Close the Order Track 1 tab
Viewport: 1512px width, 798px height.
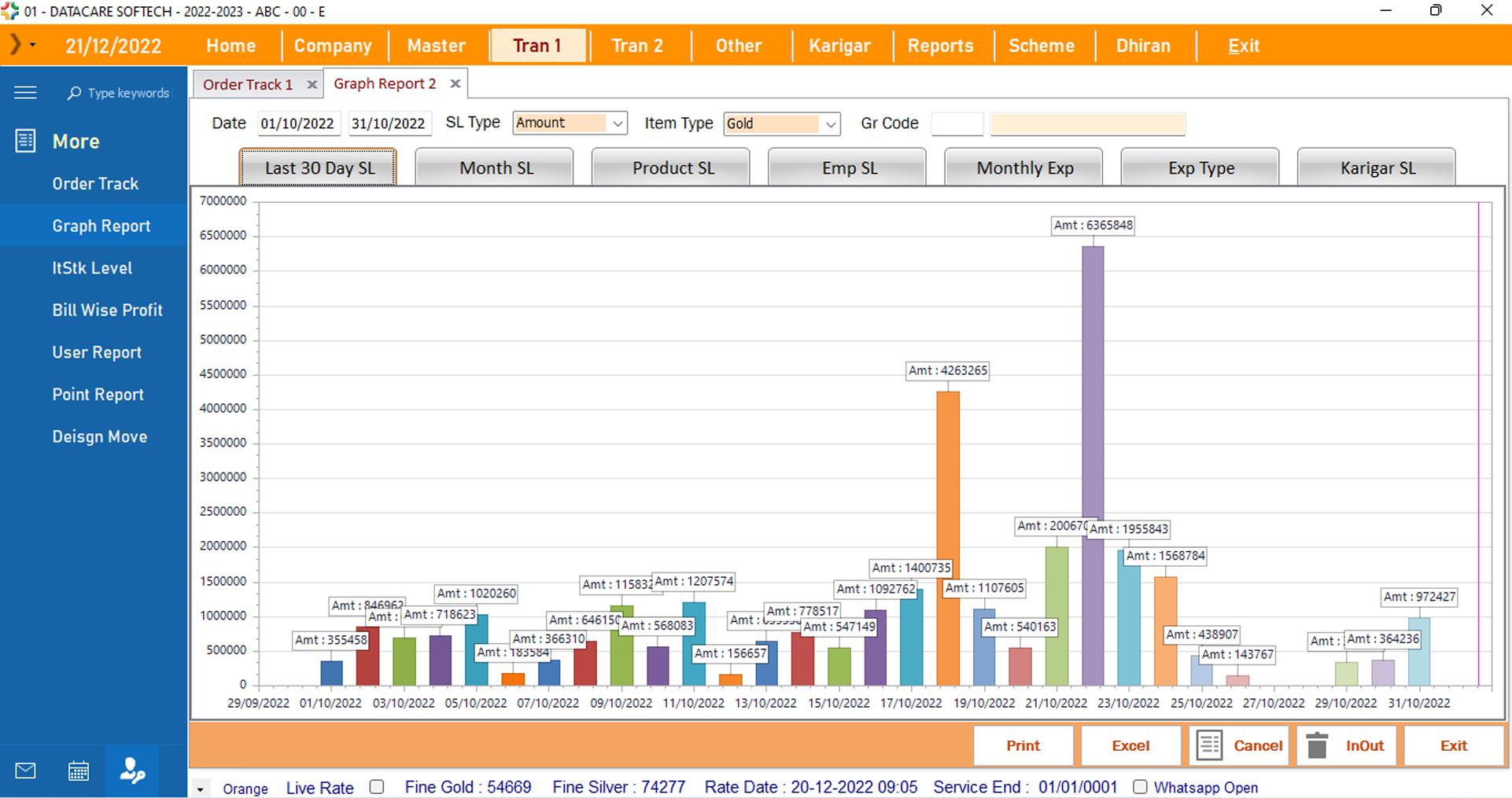click(312, 85)
